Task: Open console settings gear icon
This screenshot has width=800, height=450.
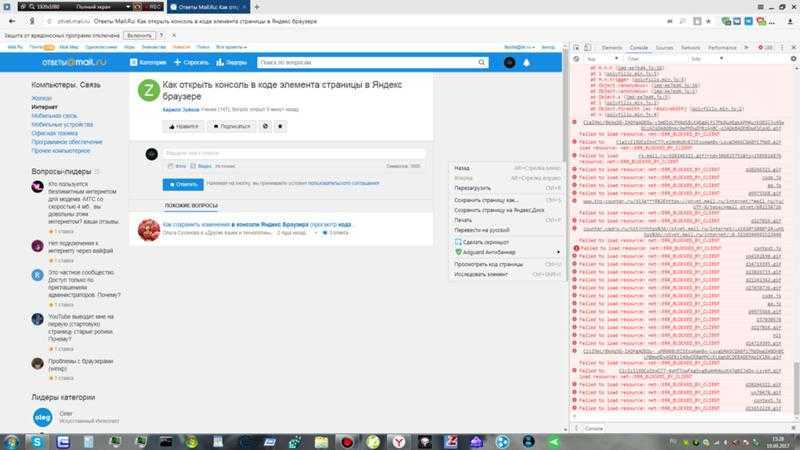Action: 793,59
